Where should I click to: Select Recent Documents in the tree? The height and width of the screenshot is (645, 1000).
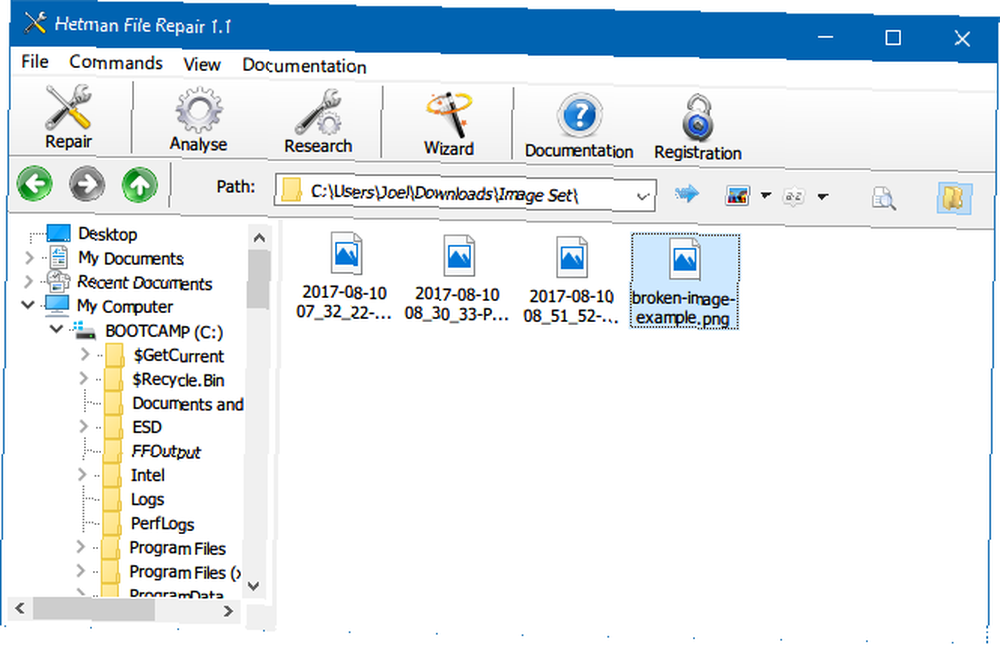(x=144, y=283)
